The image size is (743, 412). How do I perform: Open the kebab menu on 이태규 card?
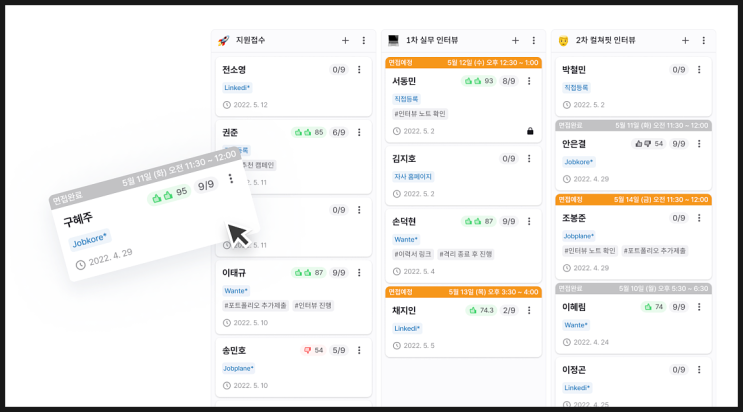point(359,273)
